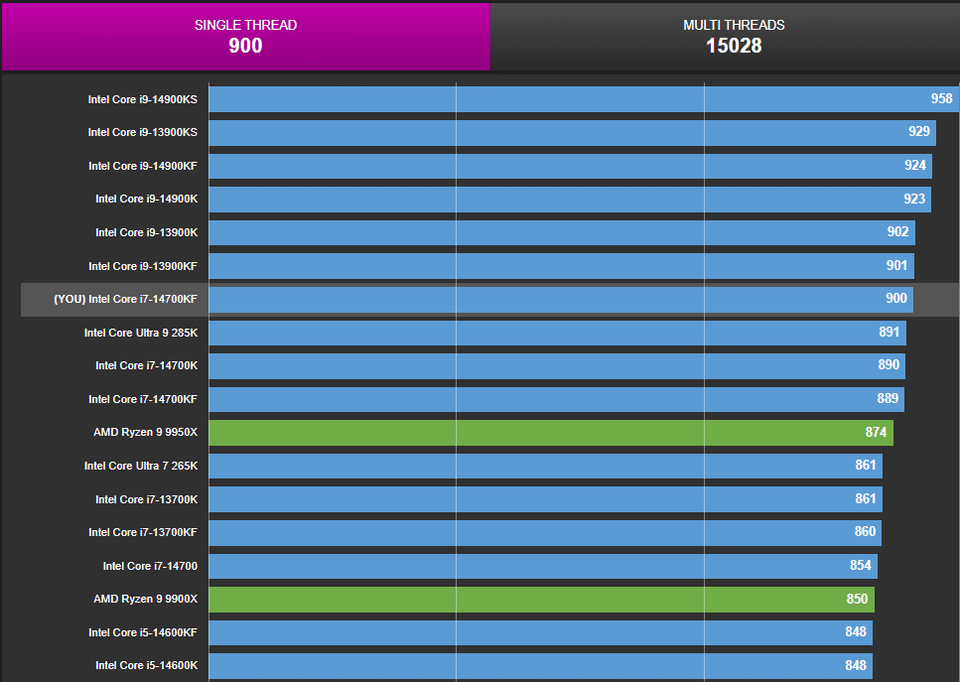Viewport: 960px width, 682px height.
Task: Click the 958 score value
Action: (x=942, y=99)
